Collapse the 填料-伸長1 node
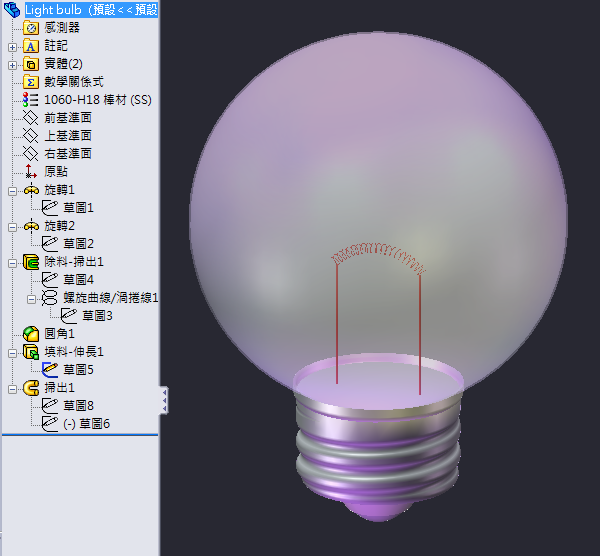This screenshot has width=600, height=556. pos(12,353)
